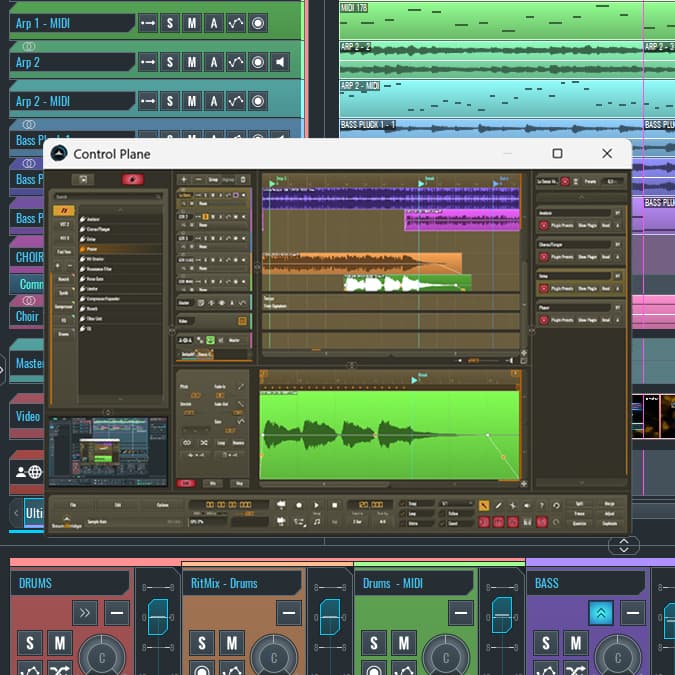The height and width of the screenshot is (675, 675).
Task: Click the green plugin icon on Control Plane master row
Action: coord(211,340)
